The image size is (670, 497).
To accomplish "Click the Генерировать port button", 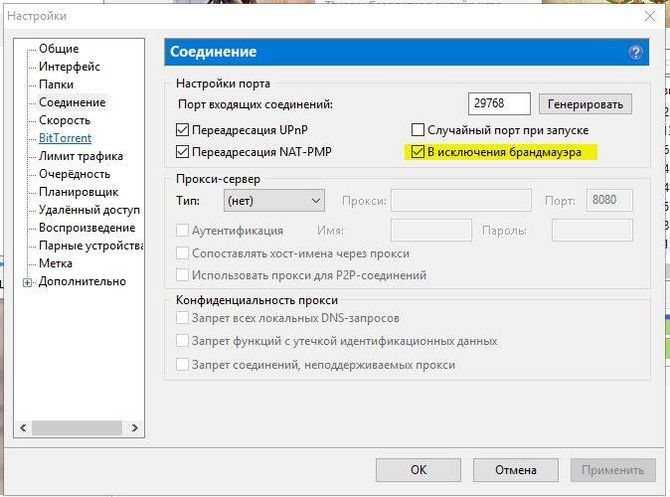I will pos(585,104).
